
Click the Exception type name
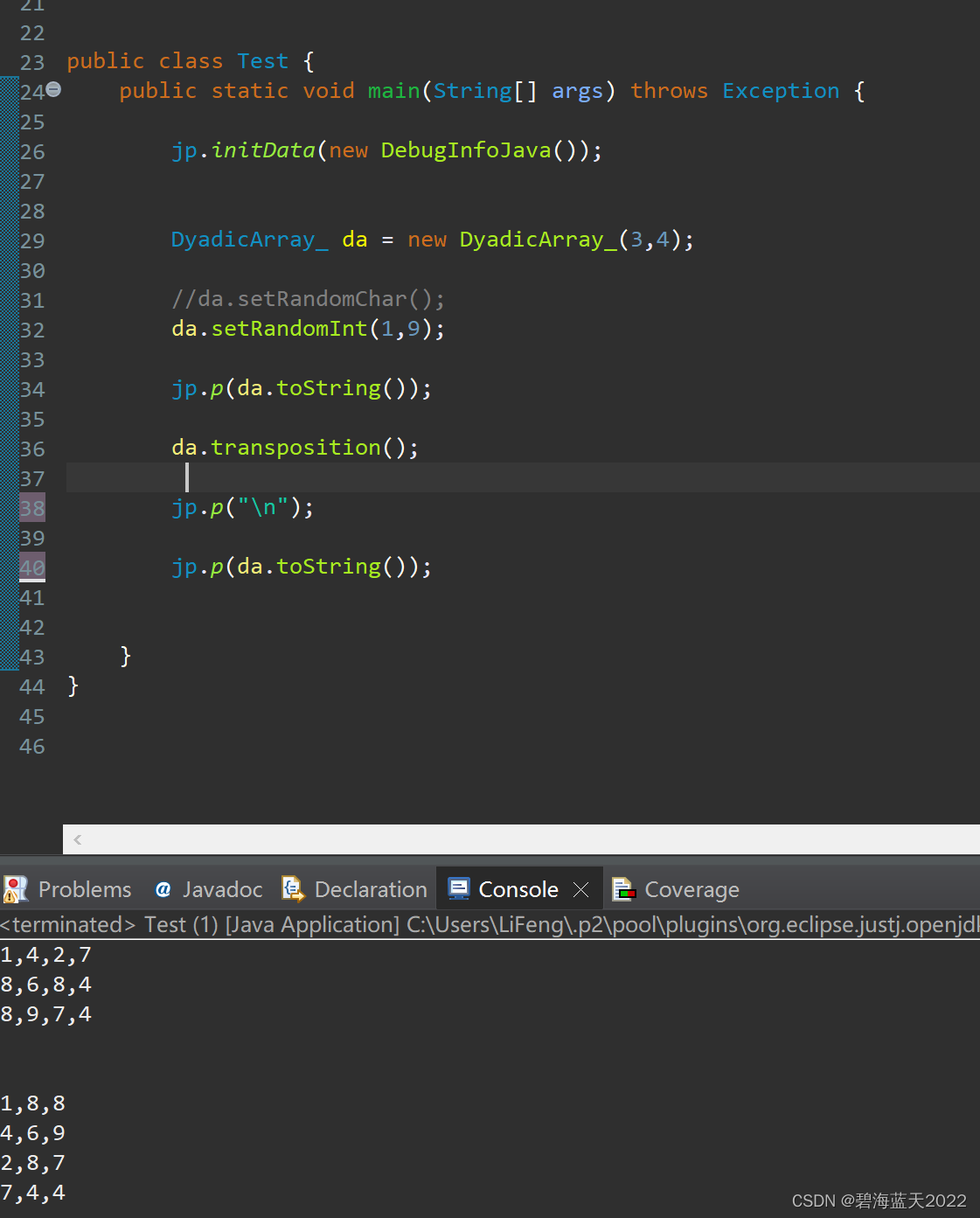[x=781, y=91]
